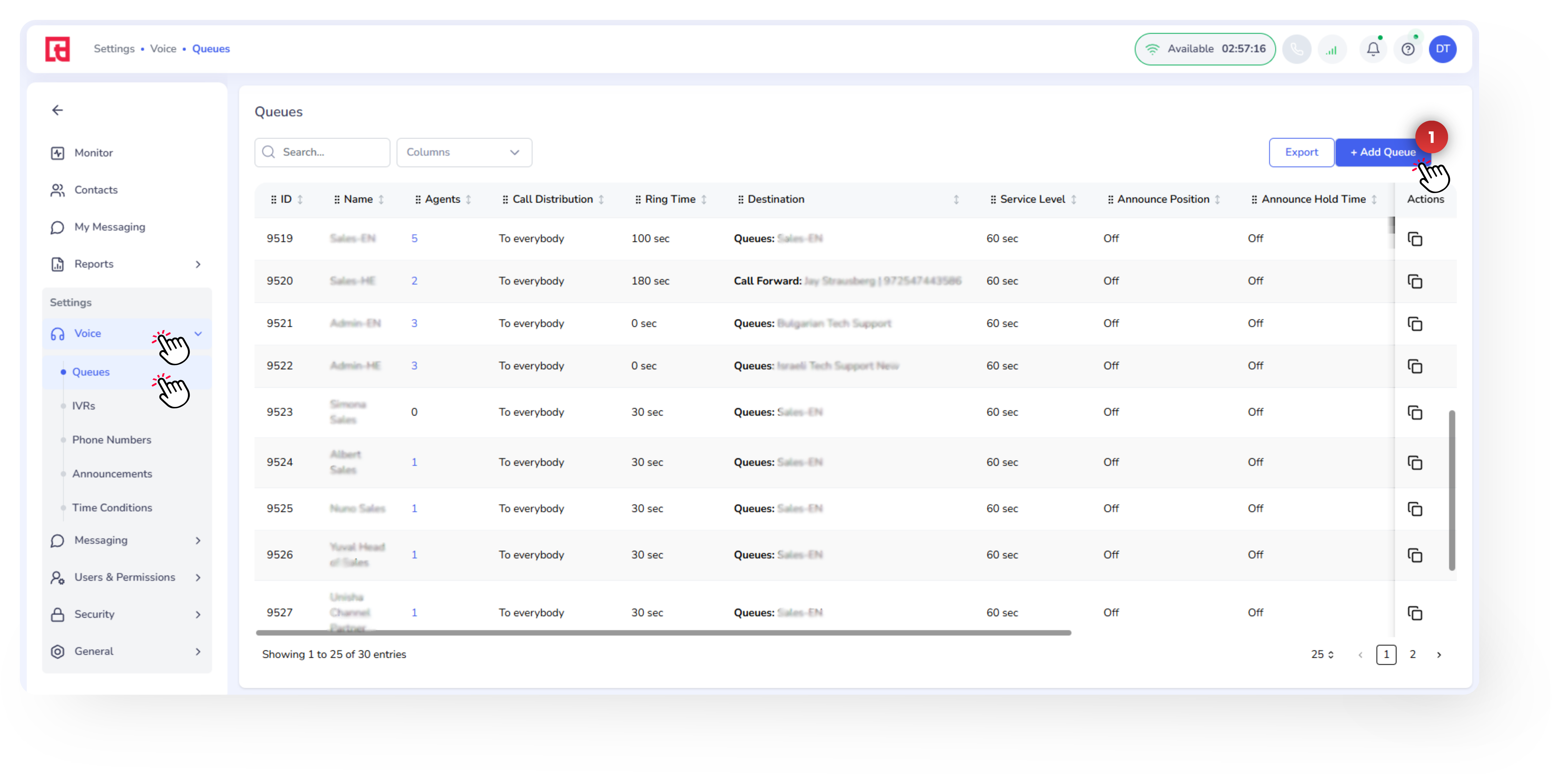Image resolution: width=1568 pixels, height=774 pixels.
Task: Sort by Ring Time column
Action: click(704, 199)
